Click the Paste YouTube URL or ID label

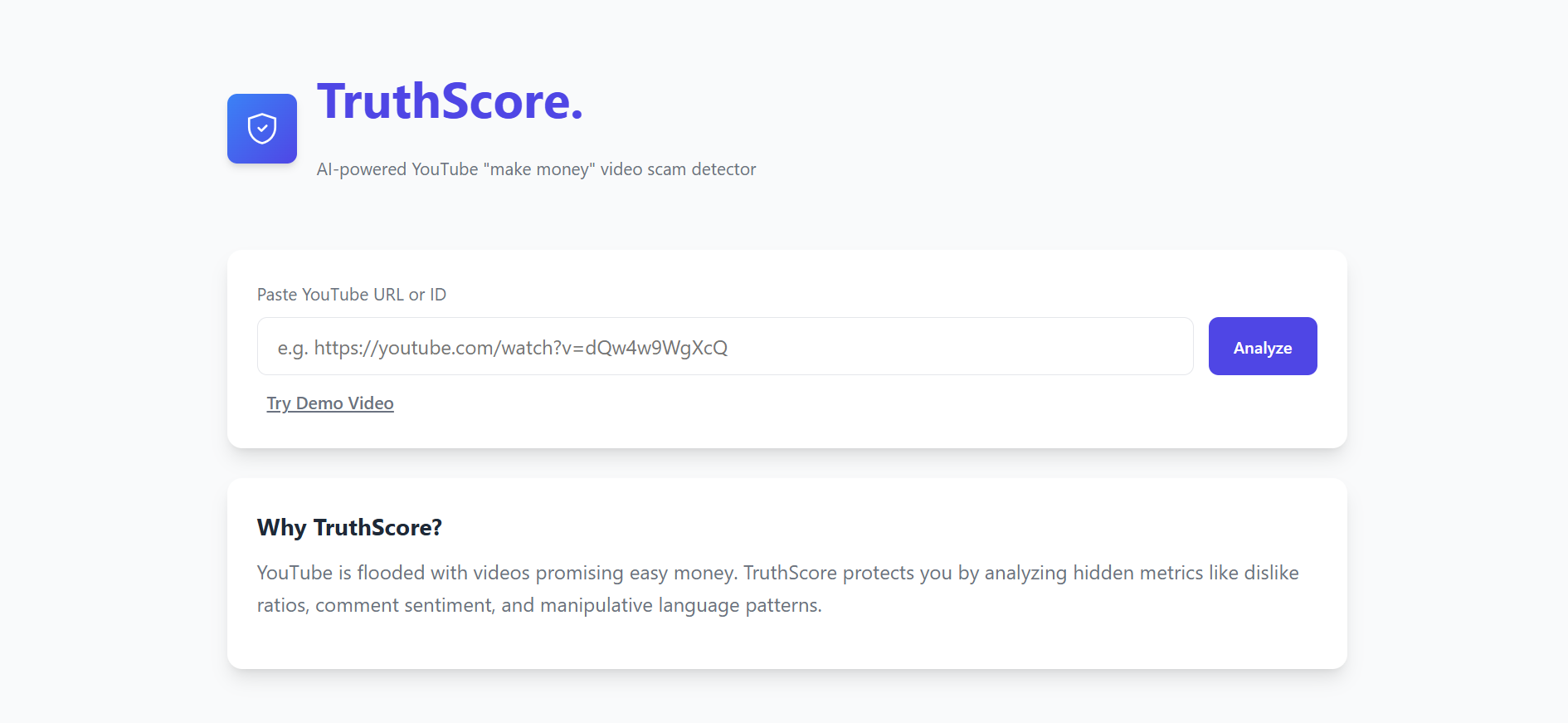click(x=352, y=294)
